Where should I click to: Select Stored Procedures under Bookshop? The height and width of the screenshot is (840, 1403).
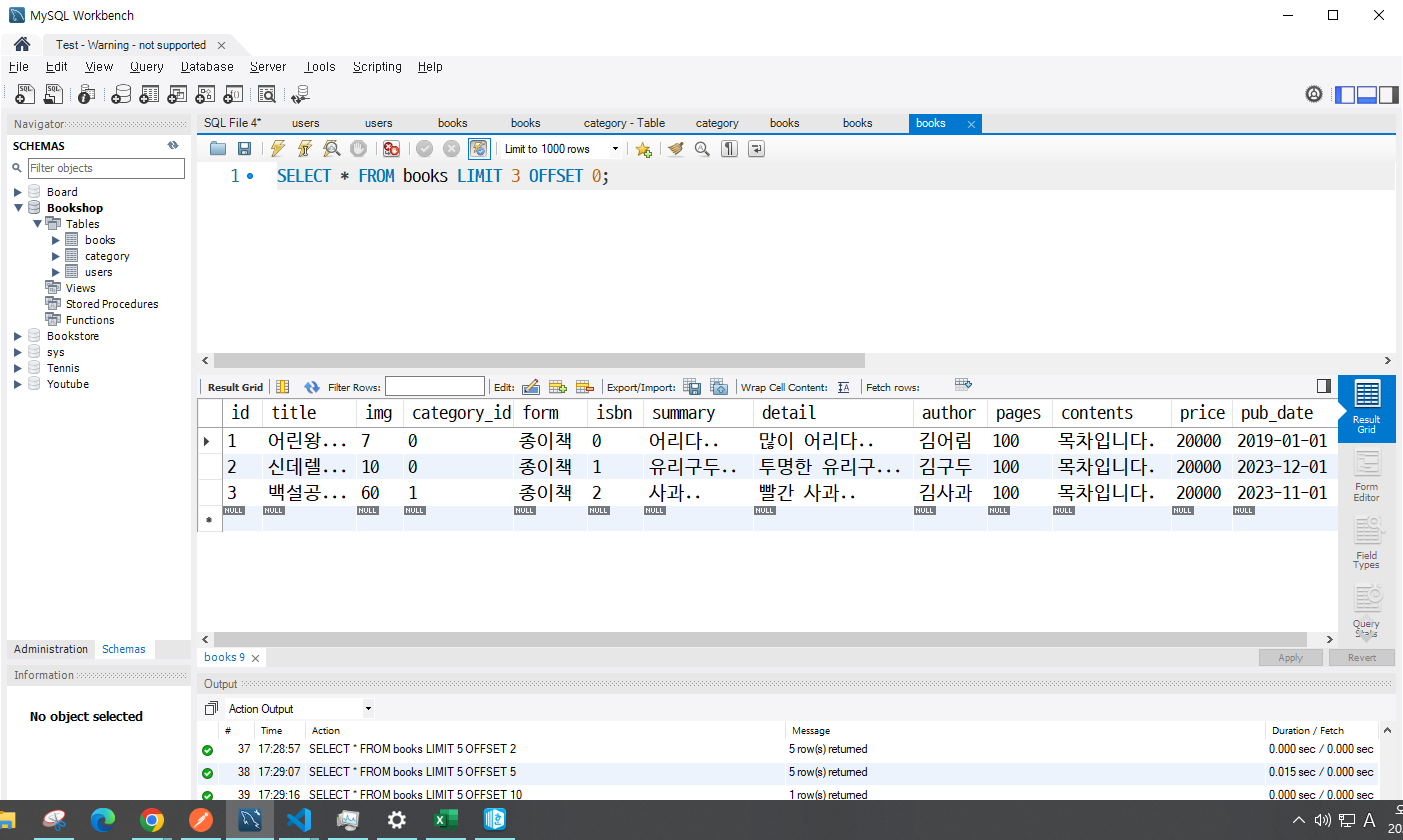pos(112,304)
